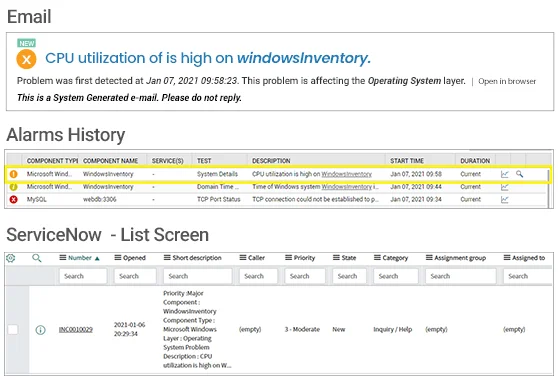Click the Search field under Short description

coord(198,276)
